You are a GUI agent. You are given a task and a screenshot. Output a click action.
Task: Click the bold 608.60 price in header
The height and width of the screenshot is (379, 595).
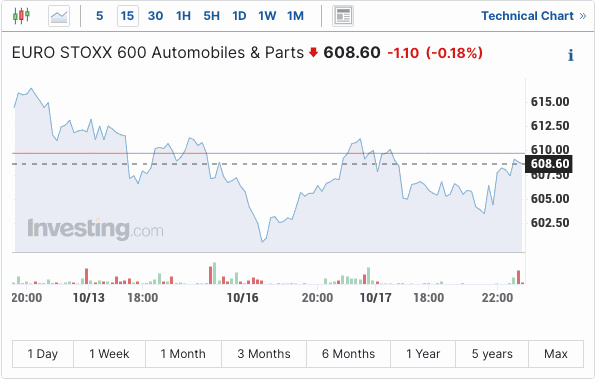(352, 52)
